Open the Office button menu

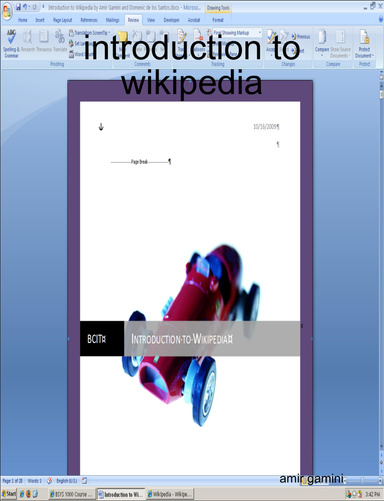point(7,12)
